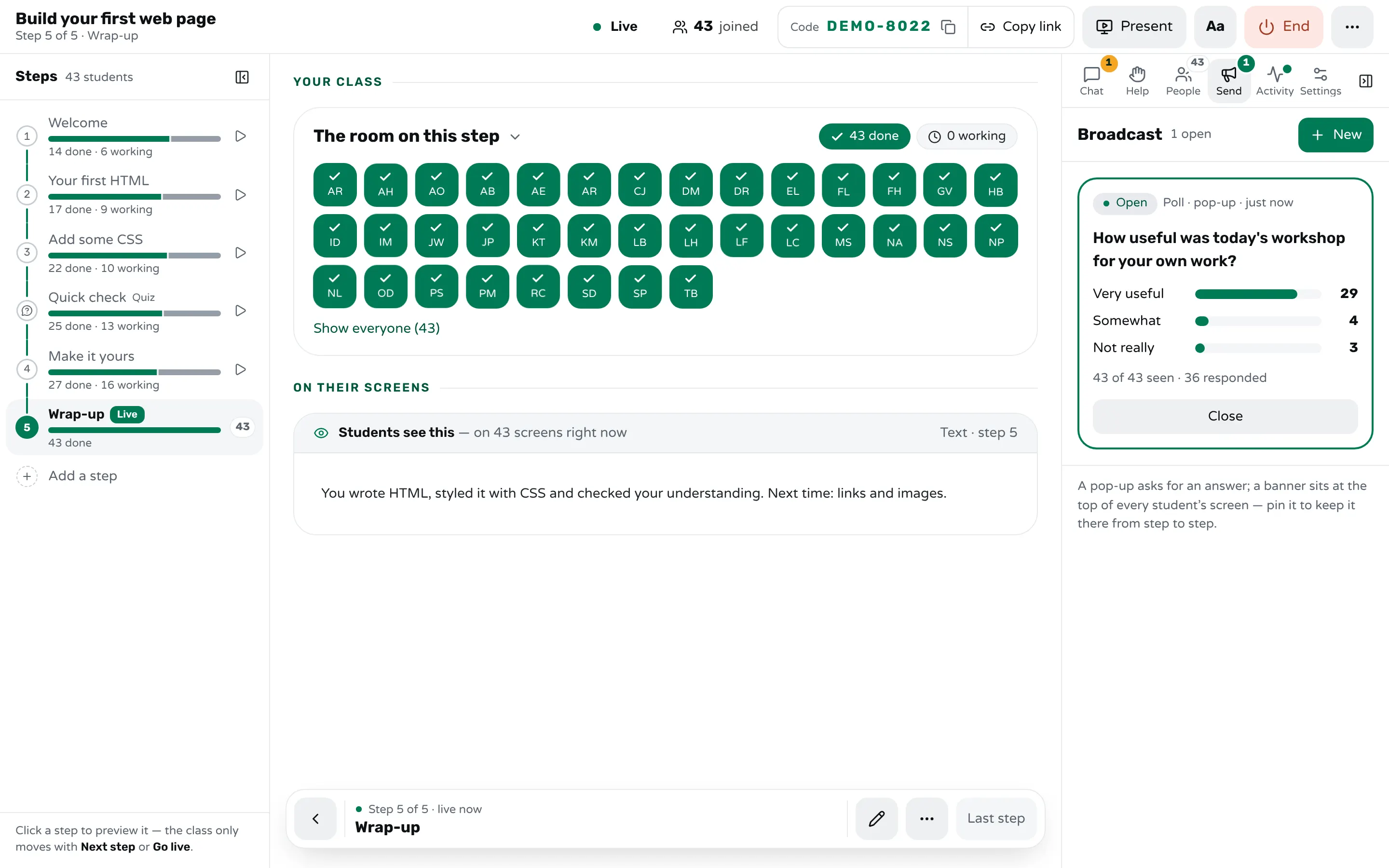Image resolution: width=1389 pixels, height=868 pixels.
Task: Edit the Wrap-up step with pencil icon
Action: point(876,818)
